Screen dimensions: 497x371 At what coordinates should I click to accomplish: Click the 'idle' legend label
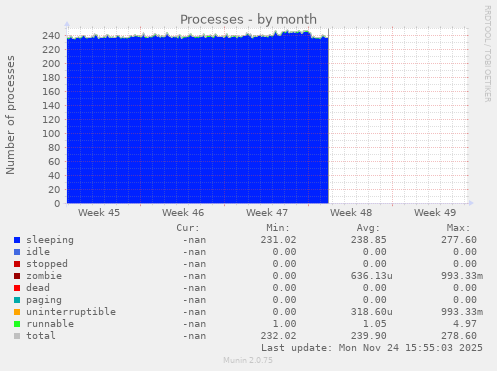pos(38,252)
